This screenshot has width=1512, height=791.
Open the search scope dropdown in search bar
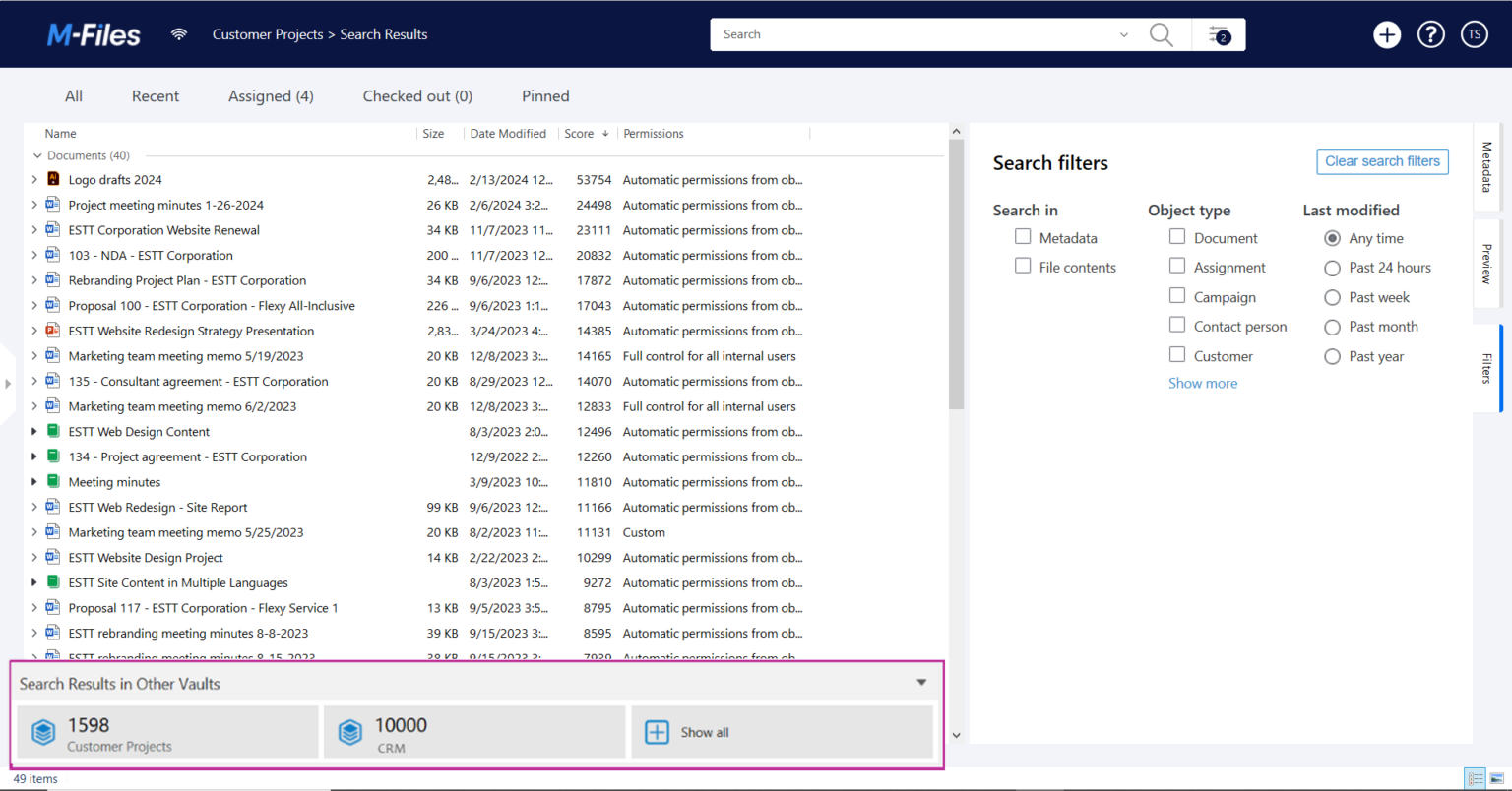(x=1124, y=33)
